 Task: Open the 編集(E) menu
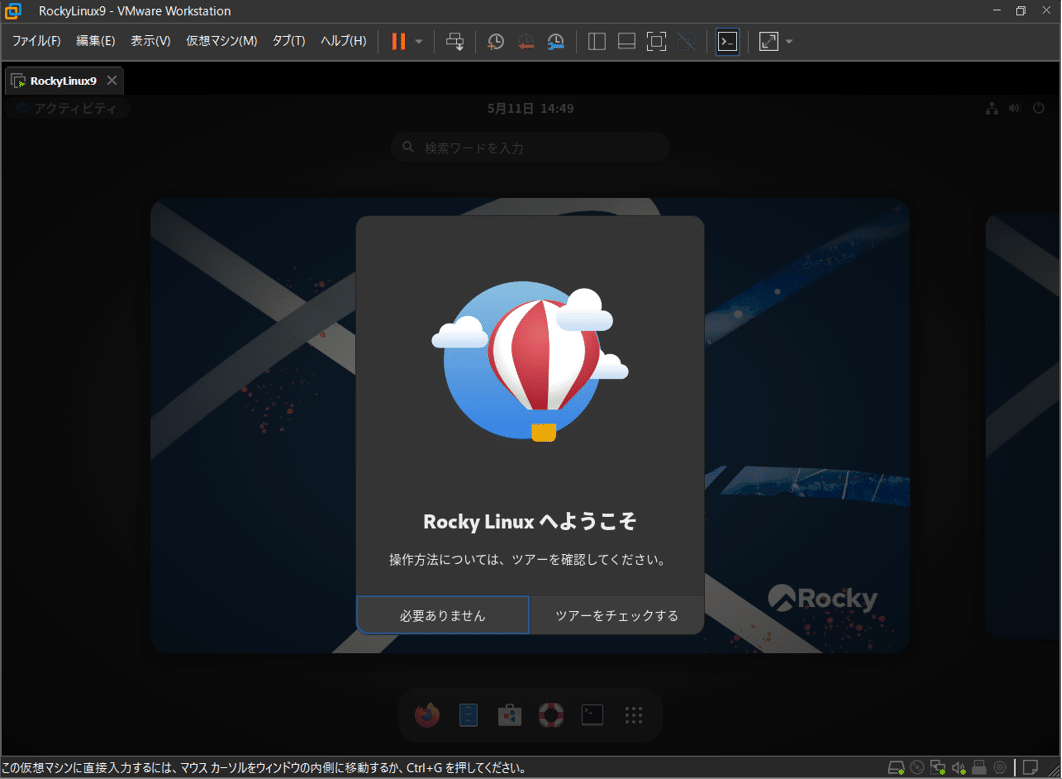tap(95, 41)
